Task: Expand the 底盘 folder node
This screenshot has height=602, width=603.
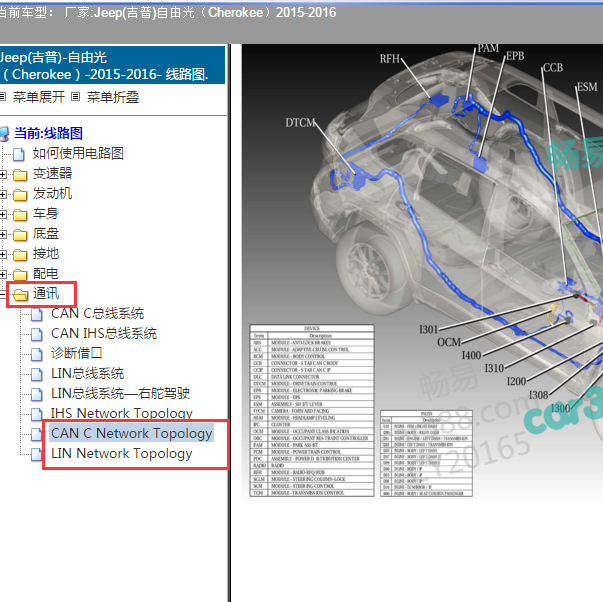Action: click(3, 234)
